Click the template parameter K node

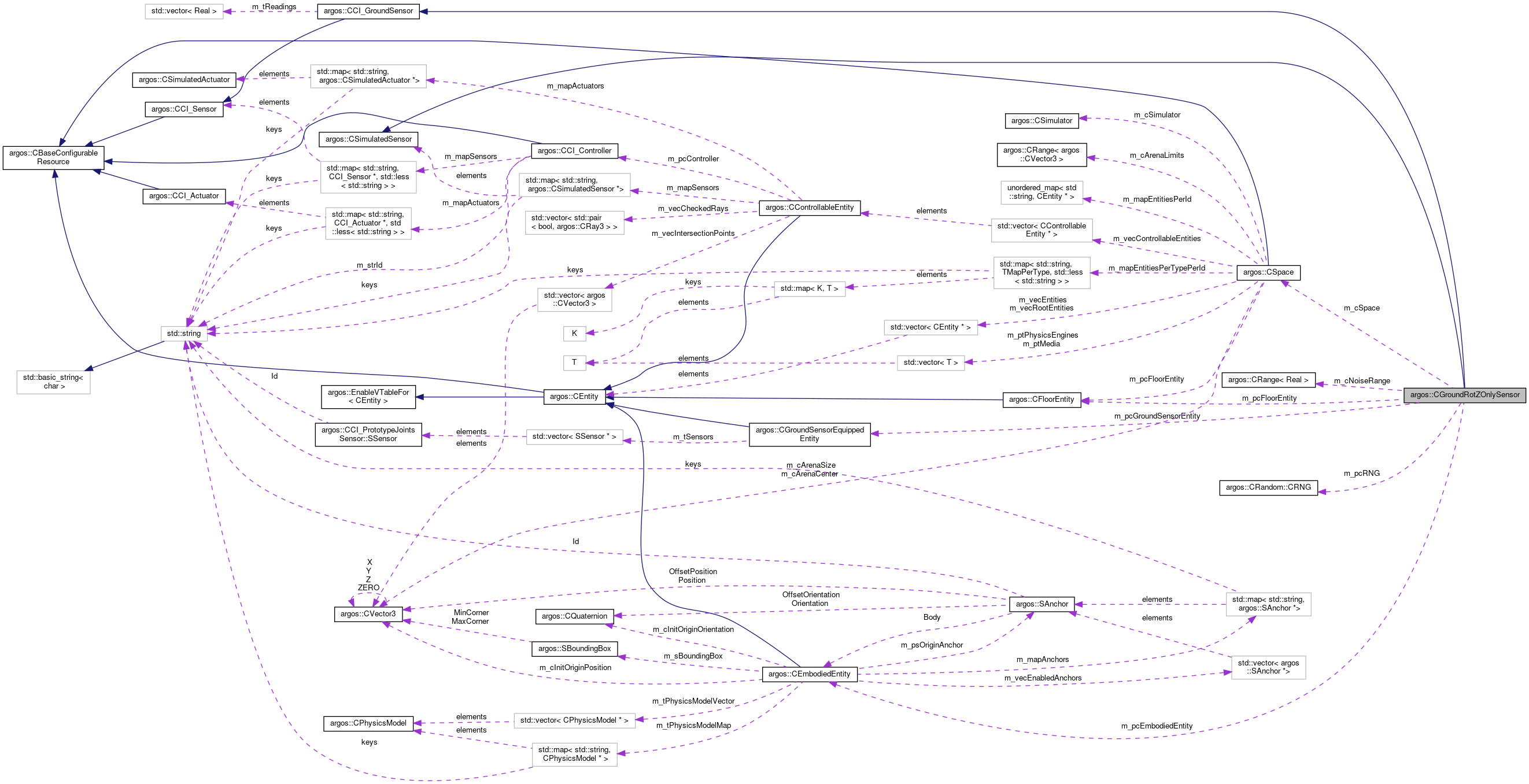[575, 334]
